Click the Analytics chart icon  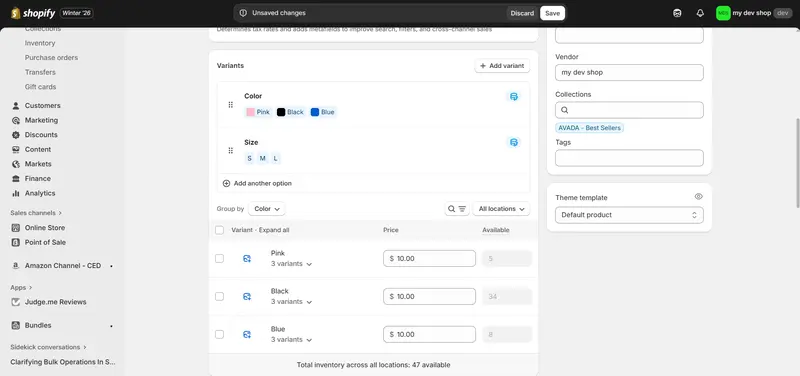coord(15,193)
